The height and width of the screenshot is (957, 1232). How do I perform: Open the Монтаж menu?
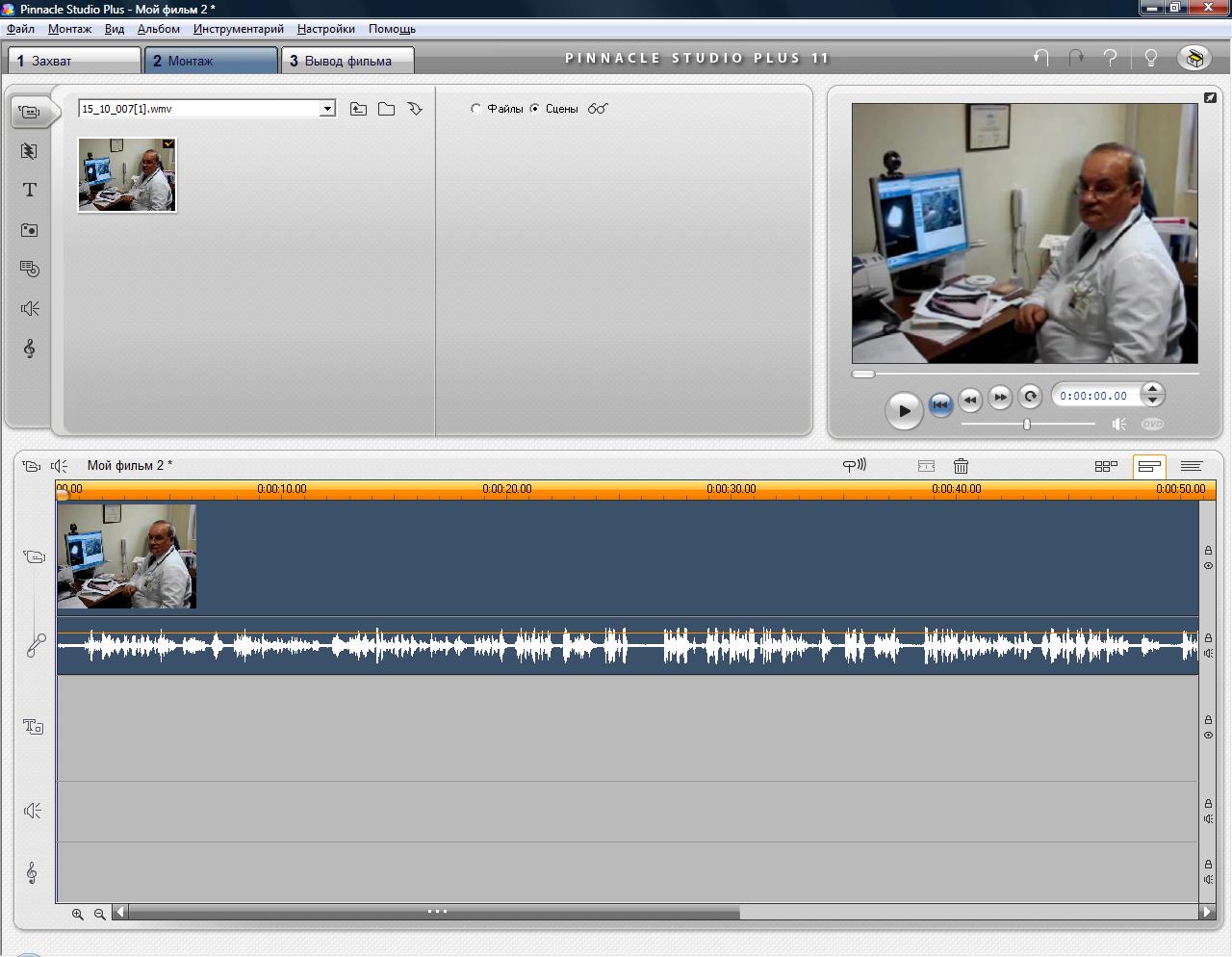click(69, 29)
